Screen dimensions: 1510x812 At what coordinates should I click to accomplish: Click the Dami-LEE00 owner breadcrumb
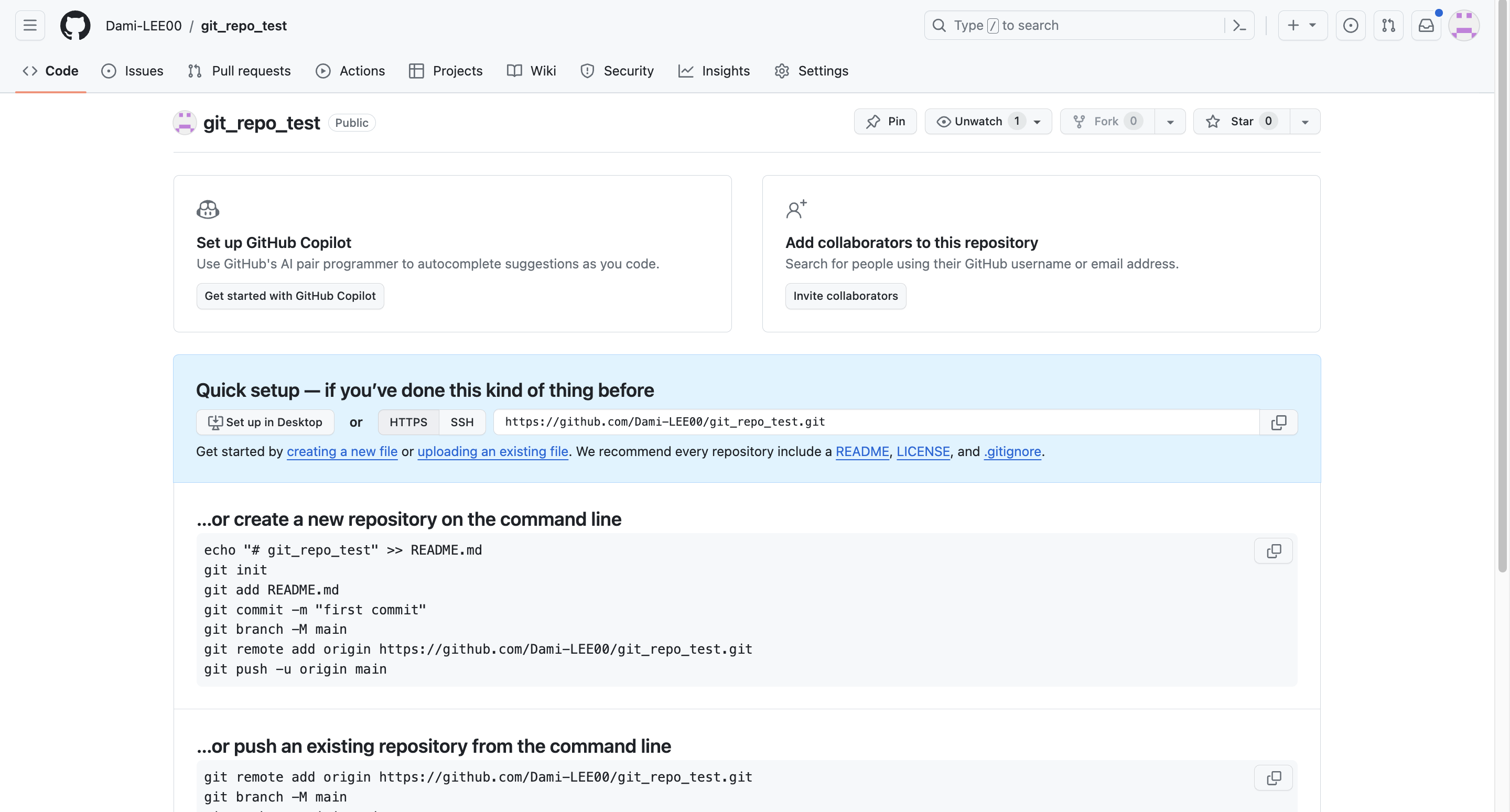[x=144, y=25]
